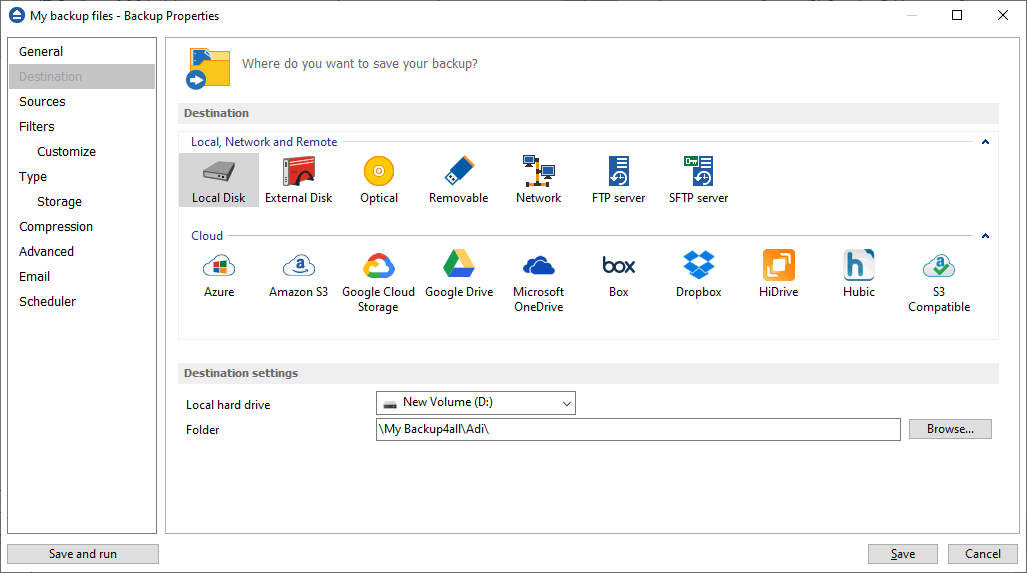Pick Optical disc destination

pos(379,180)
